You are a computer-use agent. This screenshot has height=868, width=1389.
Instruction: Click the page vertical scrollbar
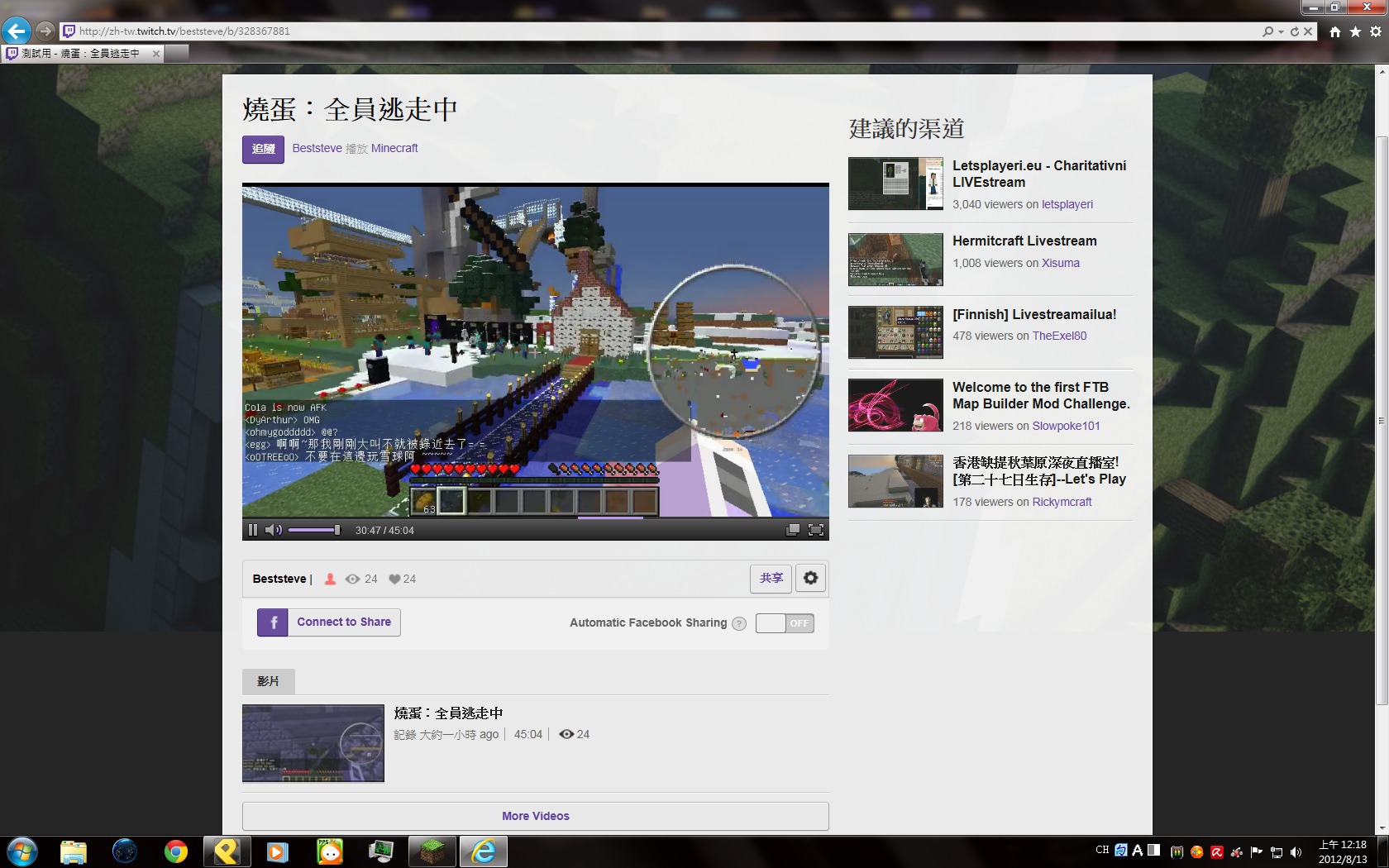[1382, 420]
